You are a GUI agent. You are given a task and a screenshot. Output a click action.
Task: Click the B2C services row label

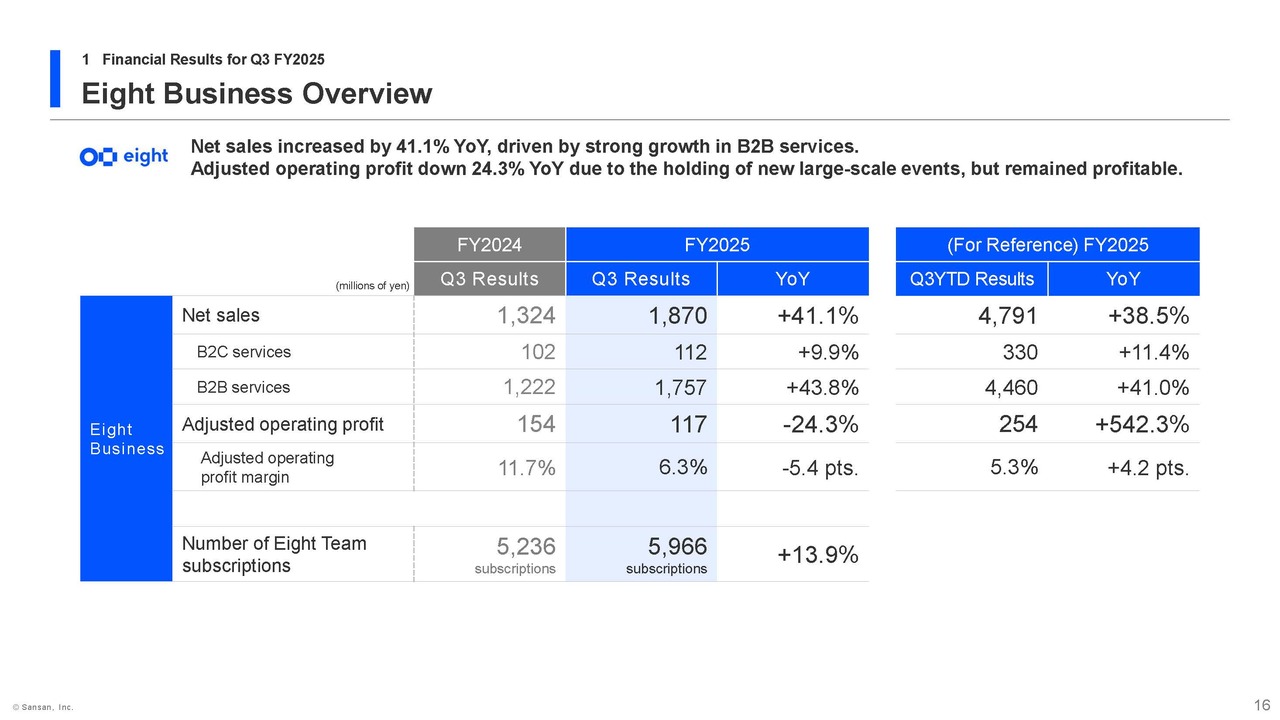click(243, 352)
